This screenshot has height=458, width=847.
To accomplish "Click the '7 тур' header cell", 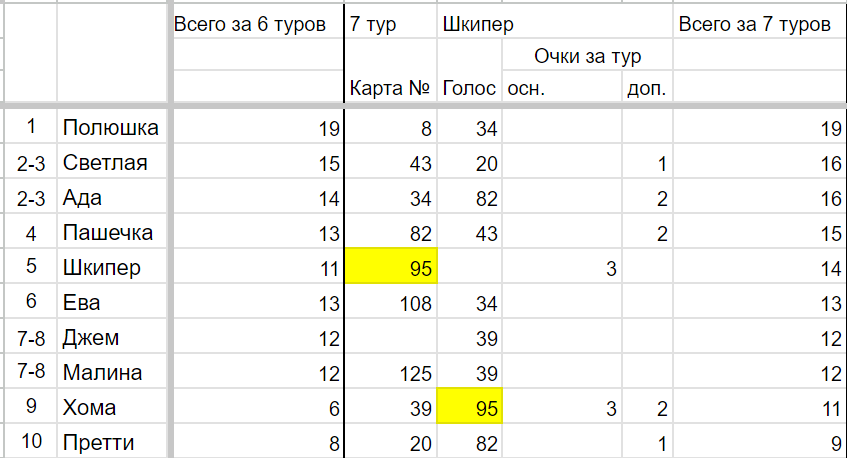I will [391, 23].
